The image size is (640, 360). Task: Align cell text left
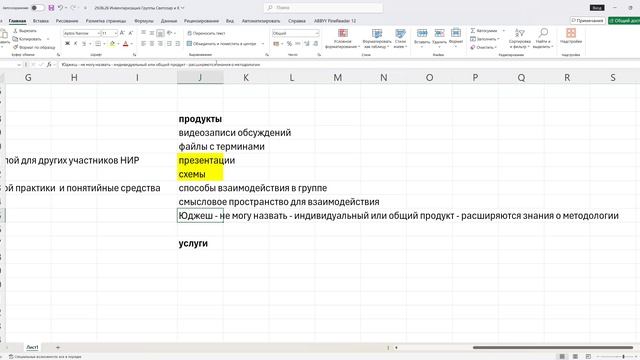coord(143,44)
